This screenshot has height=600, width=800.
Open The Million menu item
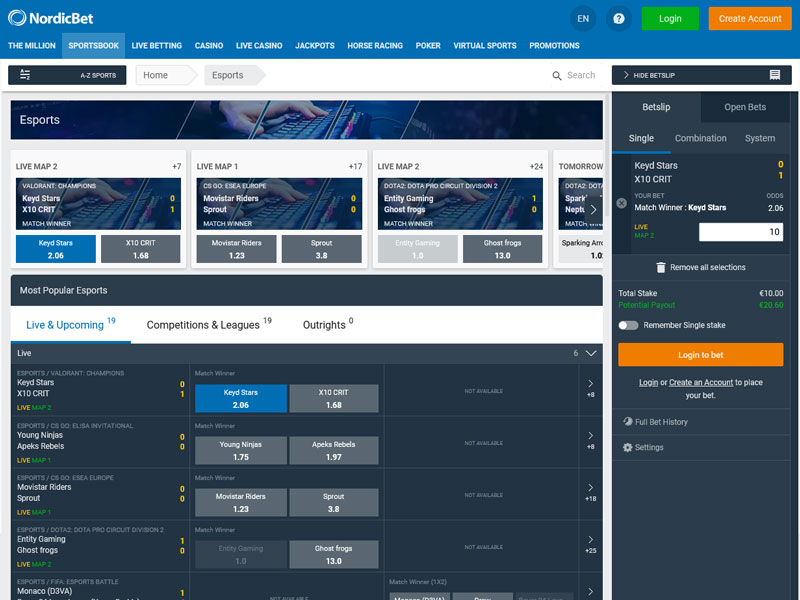(32, 45)
